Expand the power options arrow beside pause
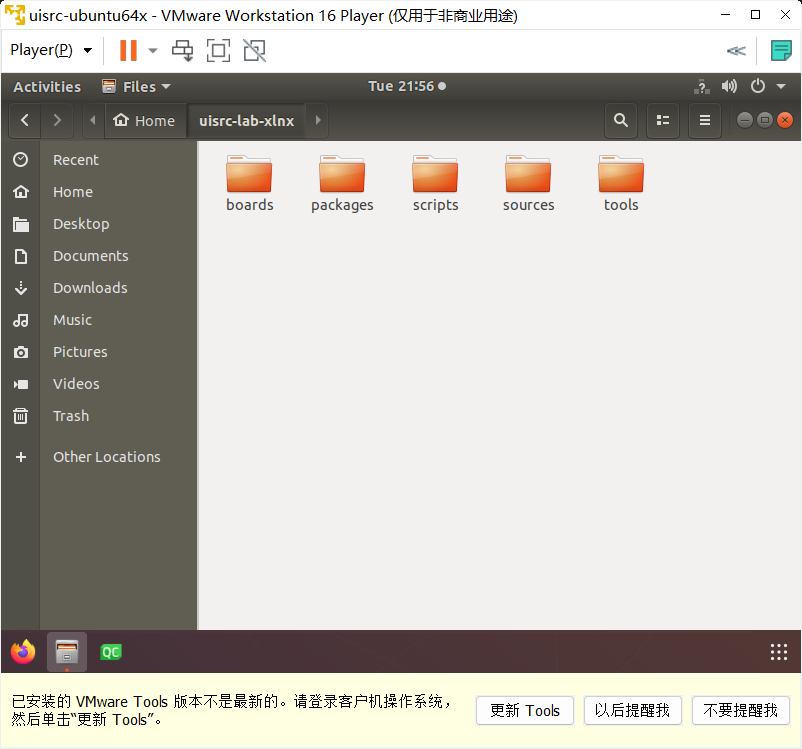This screenshot has height=749, width=802. tap(153, 50)
